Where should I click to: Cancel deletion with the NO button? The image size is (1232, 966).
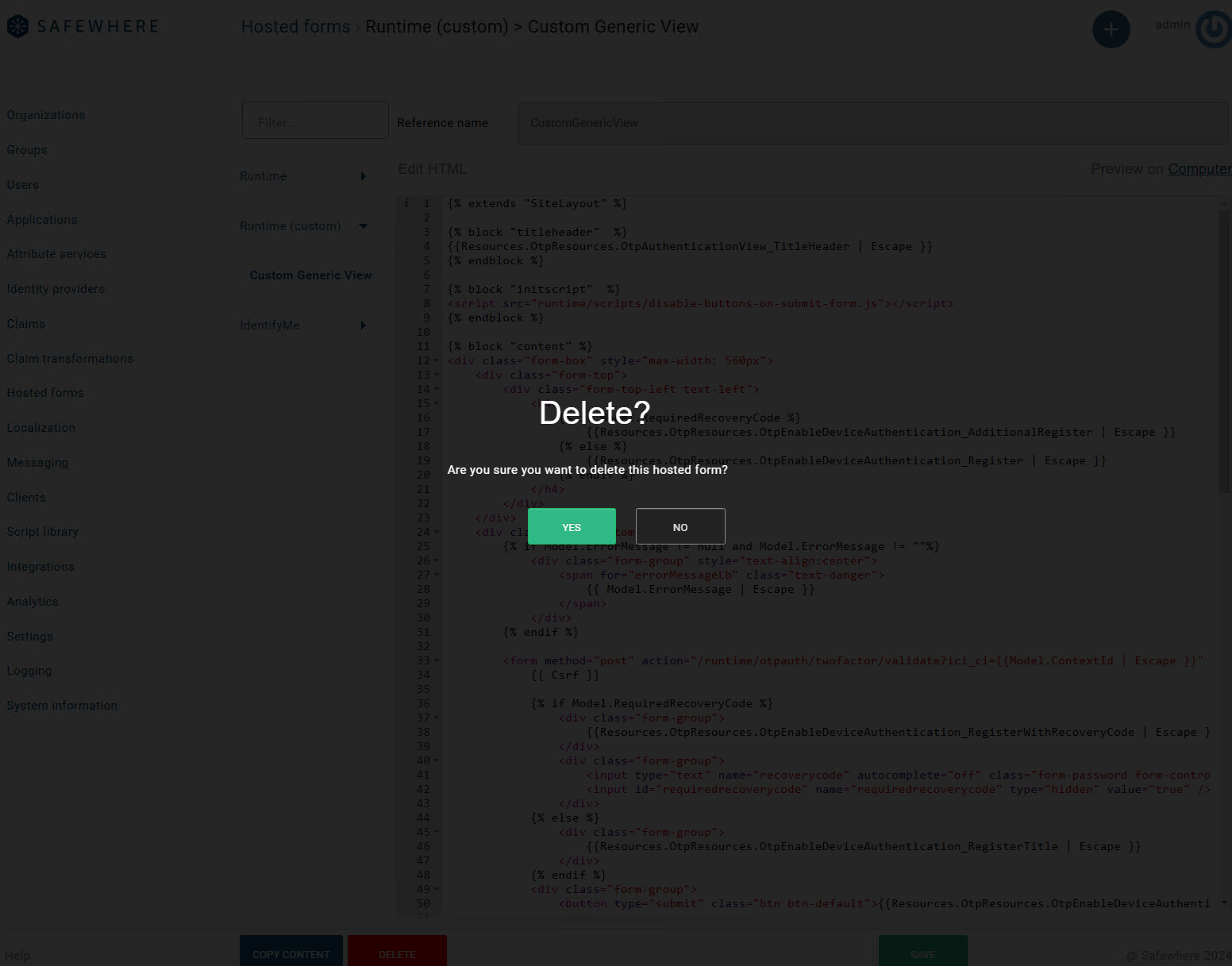[680, 526]
